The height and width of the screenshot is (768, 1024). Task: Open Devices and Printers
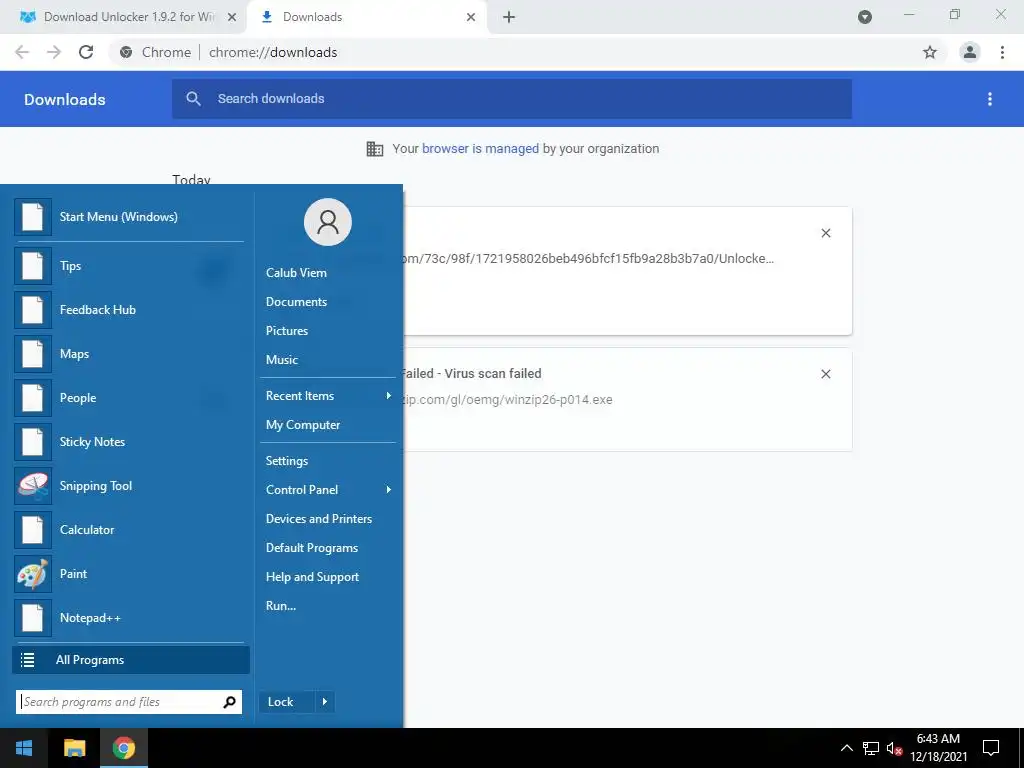(x=319, y=519)
